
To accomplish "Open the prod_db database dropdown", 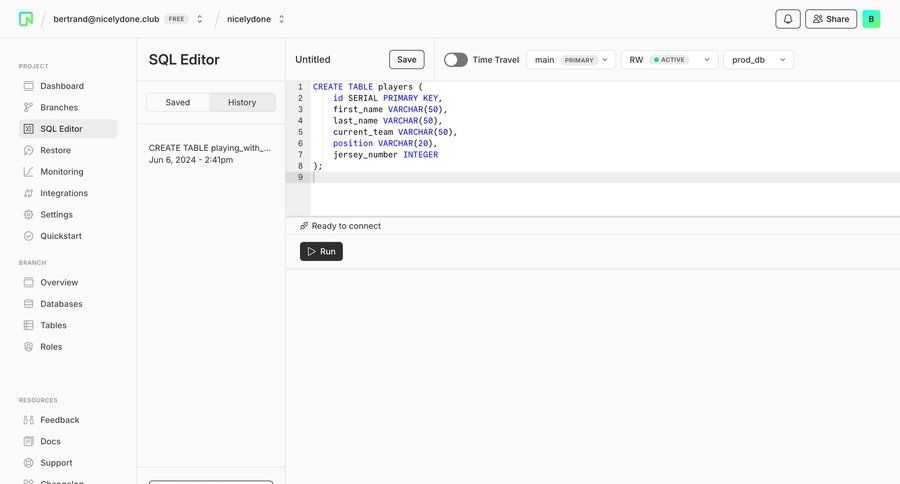I will (x=758, y=60).
